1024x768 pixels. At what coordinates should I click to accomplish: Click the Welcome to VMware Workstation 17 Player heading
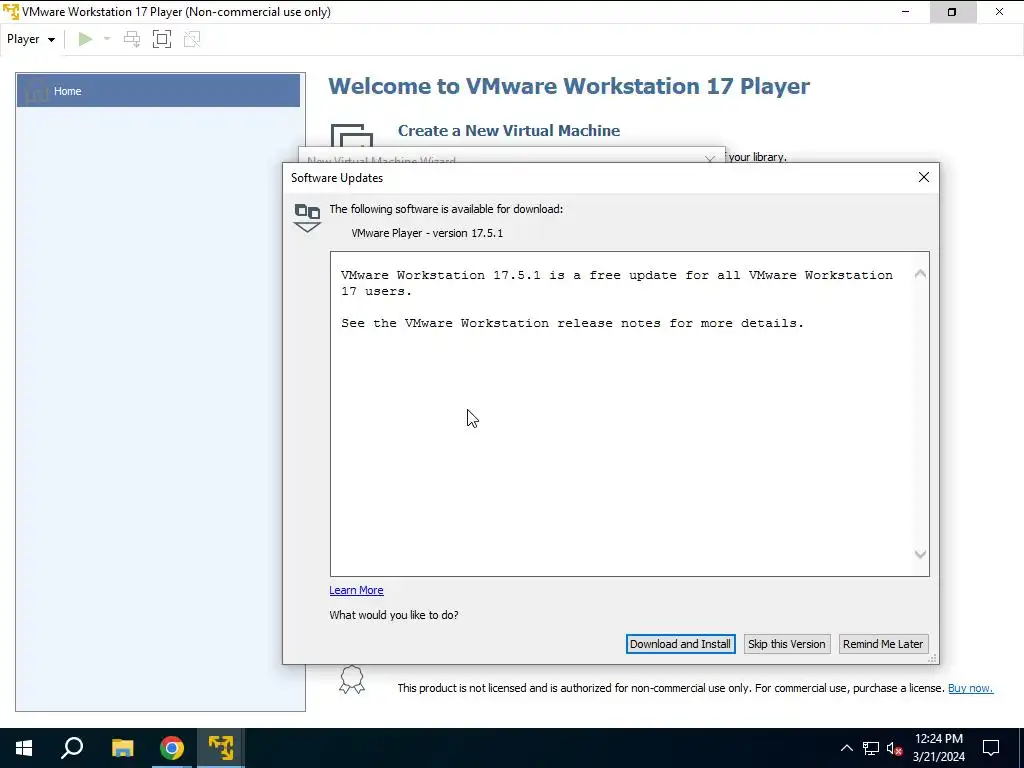click(569, 86)
